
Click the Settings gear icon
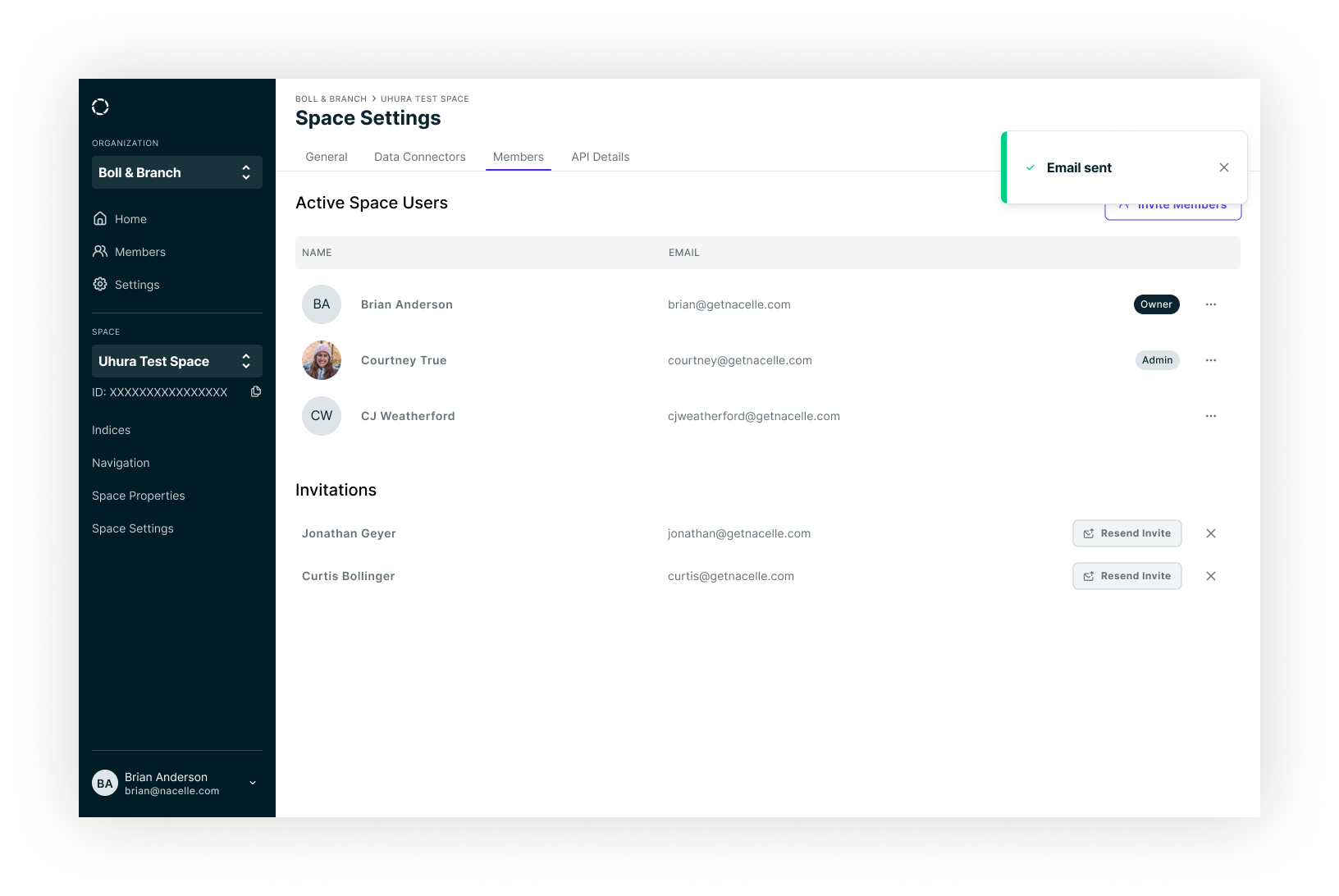[x=100, y=284]
